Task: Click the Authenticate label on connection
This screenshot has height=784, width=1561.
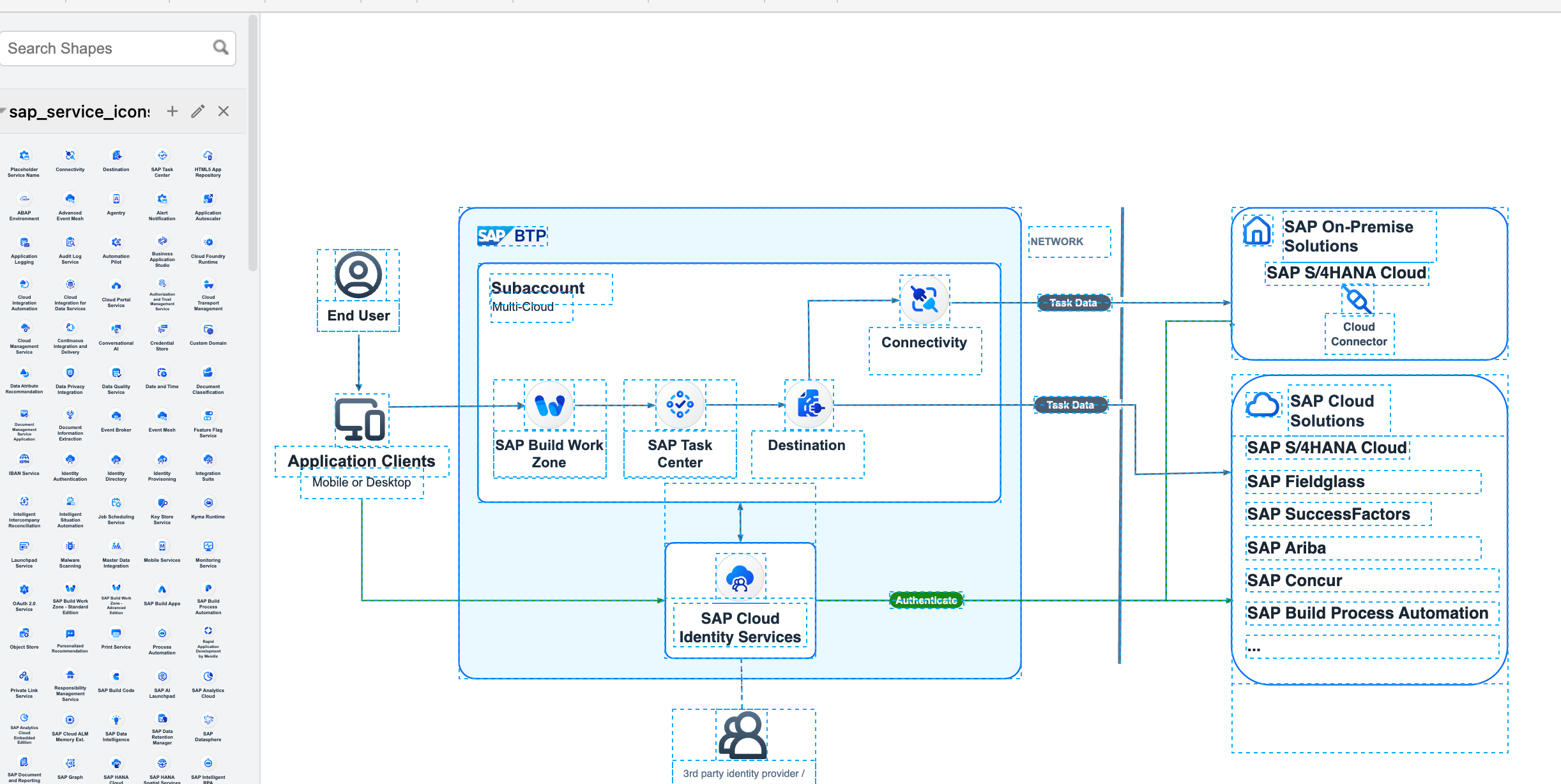Action: point(925,599)
